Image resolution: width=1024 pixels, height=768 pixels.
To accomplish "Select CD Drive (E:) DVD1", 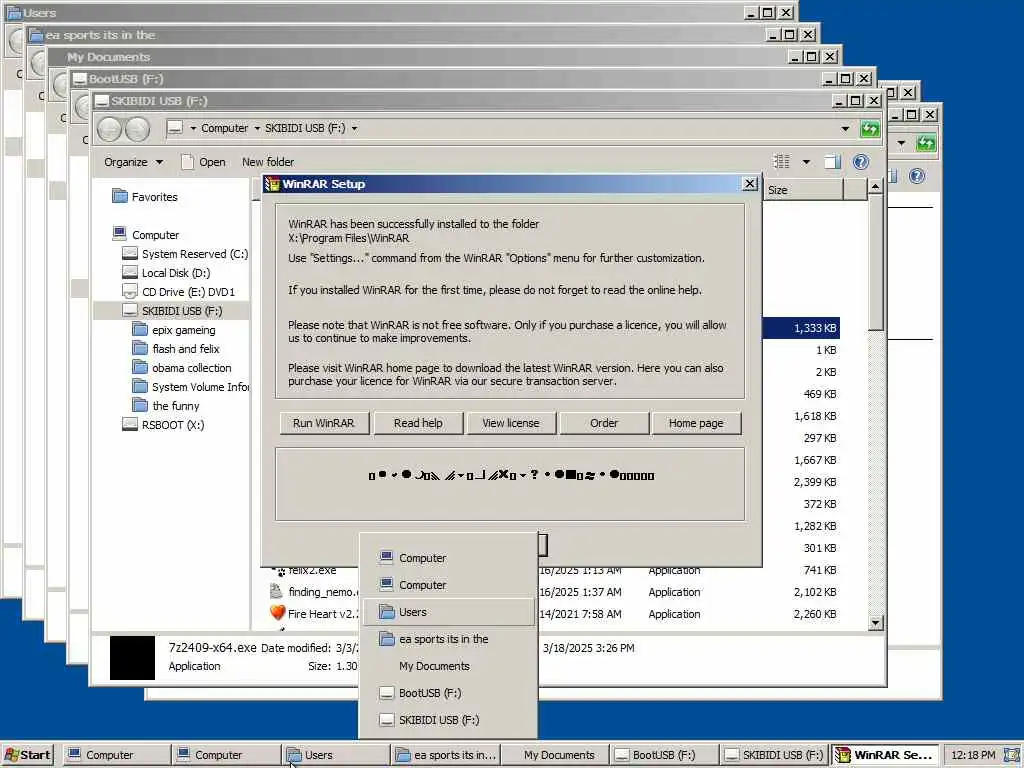I will (x=178, y=292).
